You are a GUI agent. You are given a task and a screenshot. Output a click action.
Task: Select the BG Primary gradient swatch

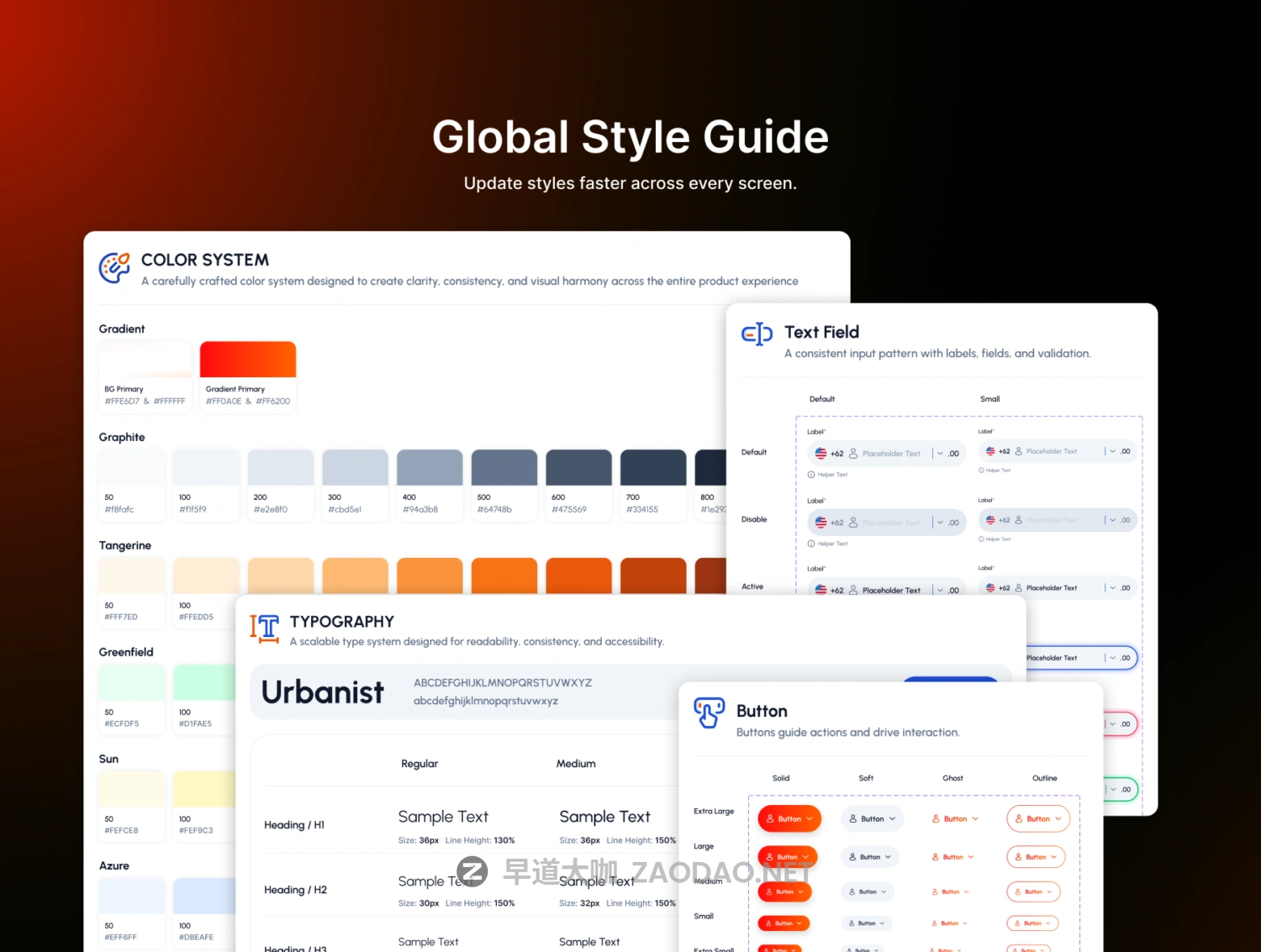click(146, 360)
